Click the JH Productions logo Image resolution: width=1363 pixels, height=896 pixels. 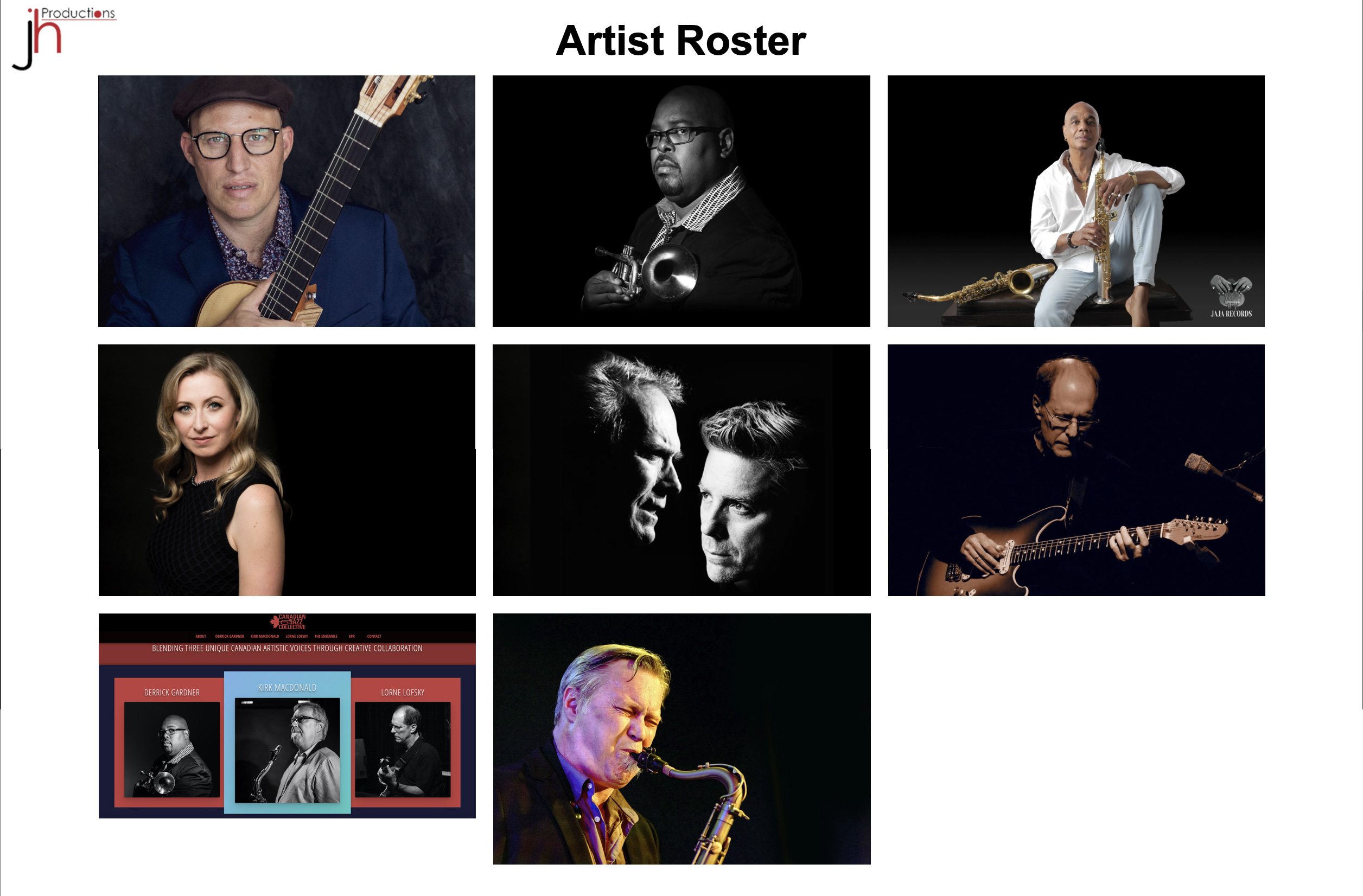[x=63, y=38]
